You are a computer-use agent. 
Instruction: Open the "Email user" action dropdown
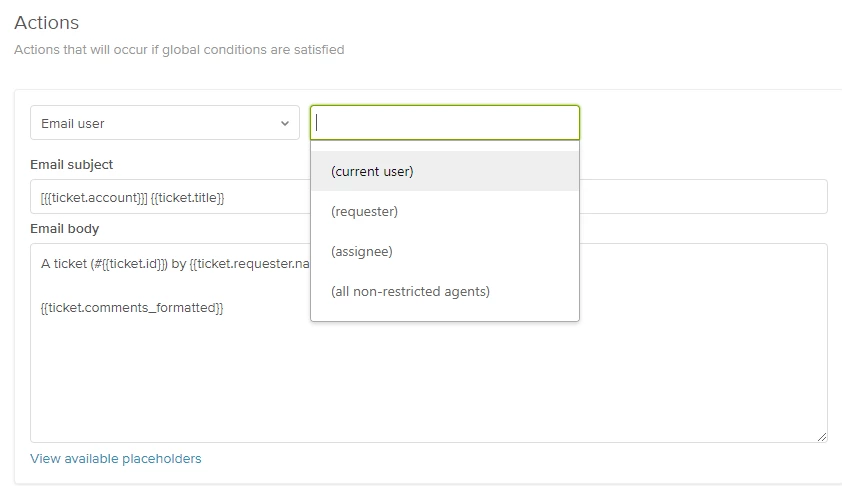164,123
